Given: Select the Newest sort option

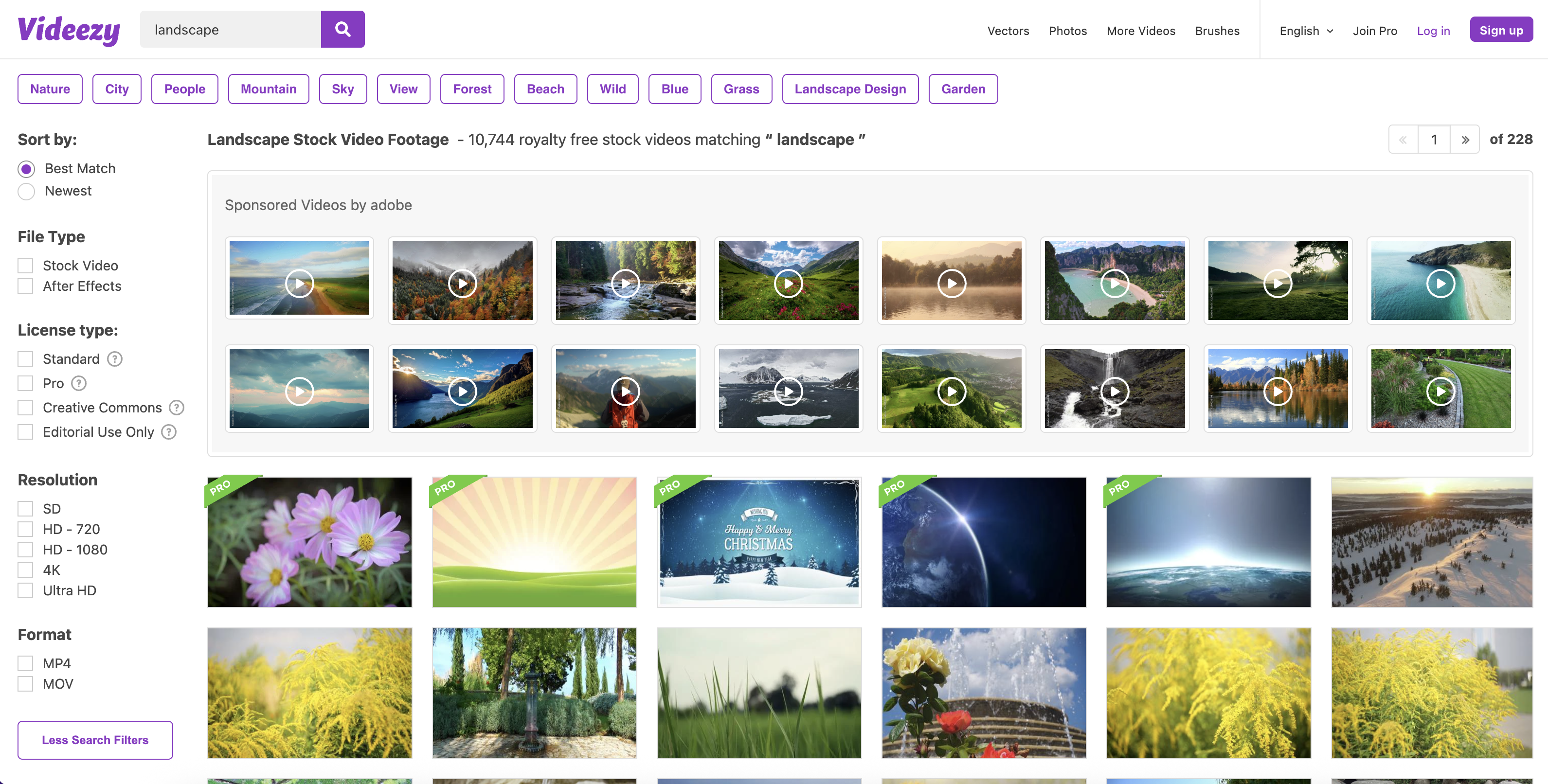Looking at the screenshot, I should (x=26, y=191).
